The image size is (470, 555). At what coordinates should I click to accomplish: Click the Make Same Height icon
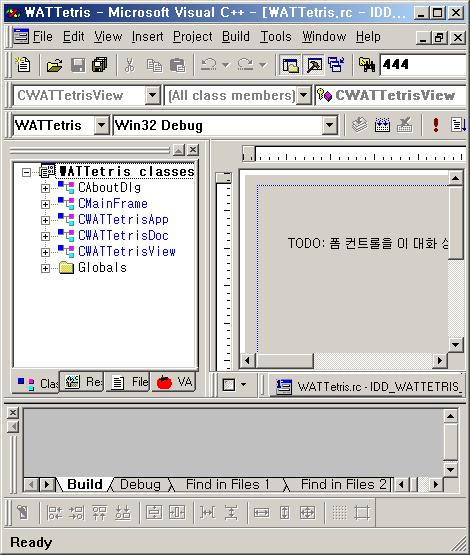[x=285, y=512]
